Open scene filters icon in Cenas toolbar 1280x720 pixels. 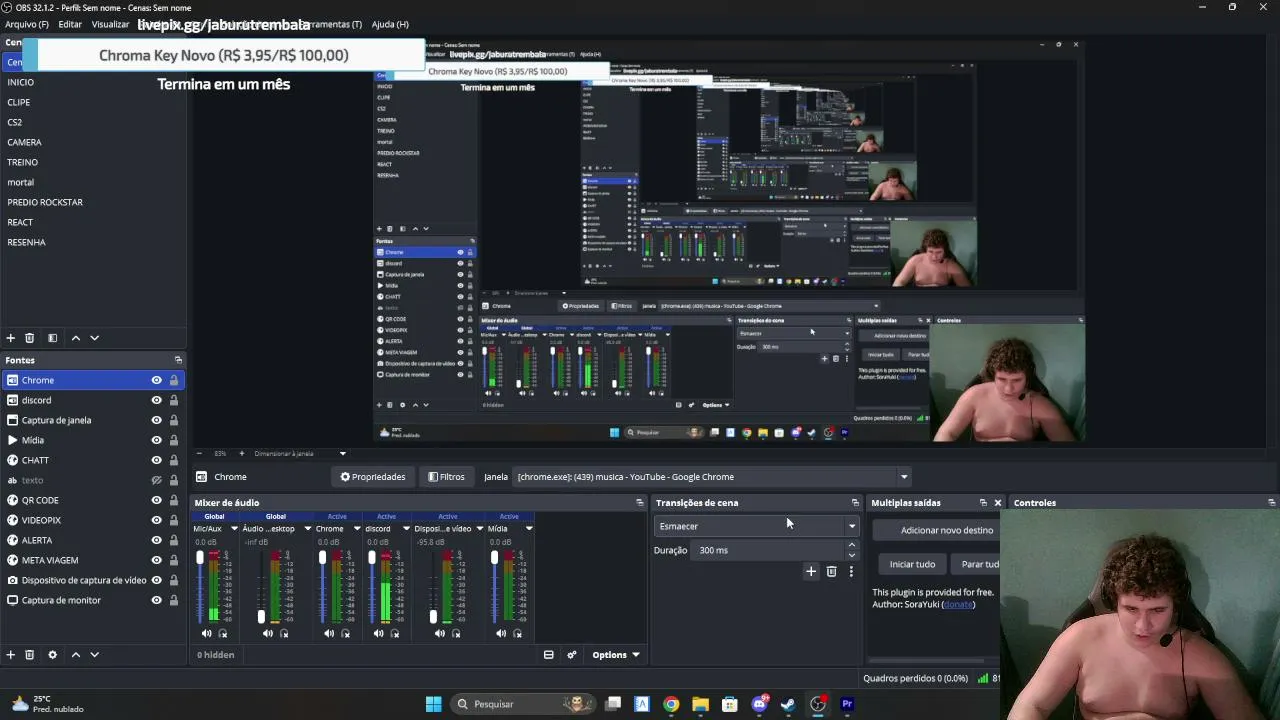[52, 338]
